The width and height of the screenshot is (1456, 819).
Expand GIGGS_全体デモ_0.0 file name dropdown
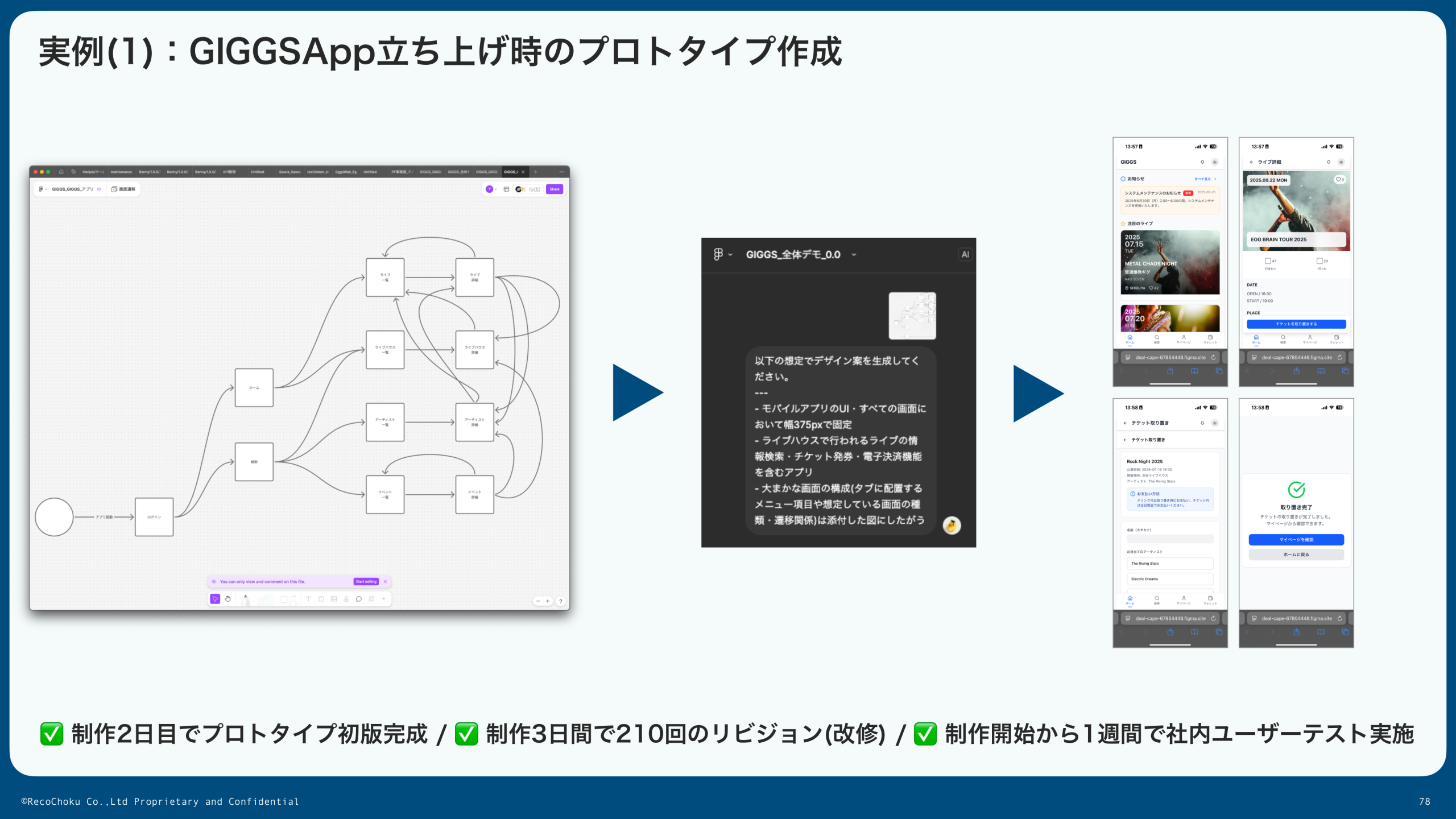(x=854, y=255)
